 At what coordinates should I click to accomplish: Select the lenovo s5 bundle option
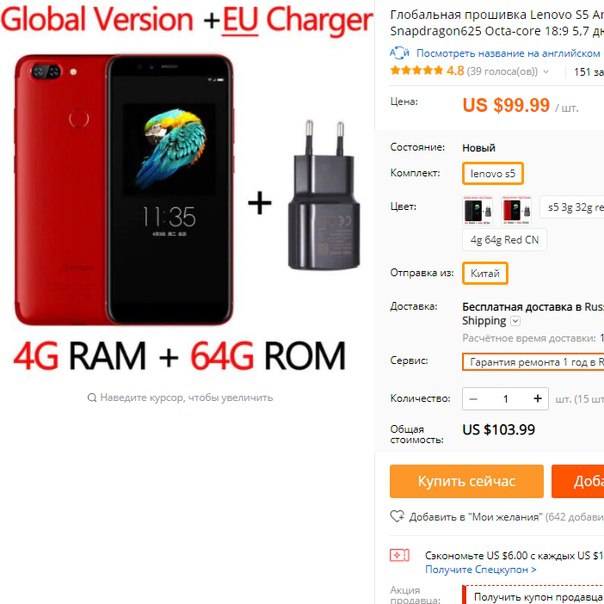[x=493, y=174]
